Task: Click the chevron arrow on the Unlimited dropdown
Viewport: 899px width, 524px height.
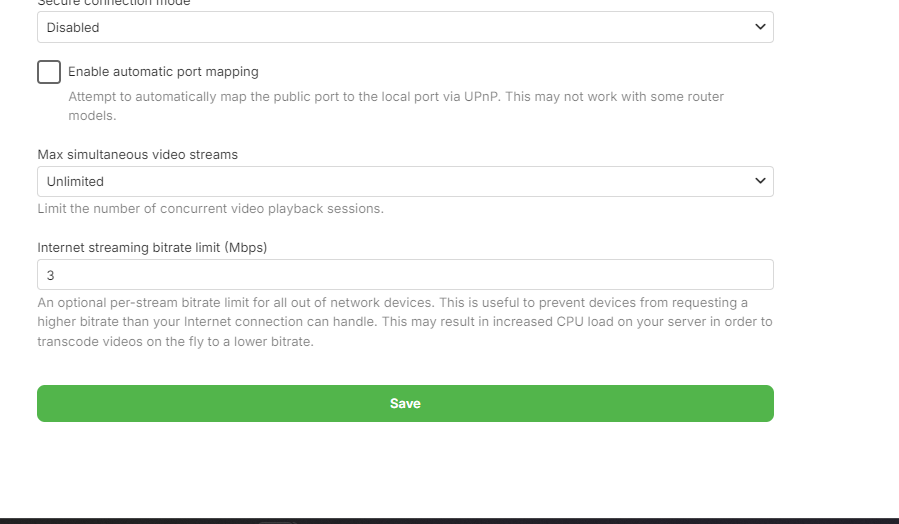Action: pyautogui.click(x=760, y=181)
